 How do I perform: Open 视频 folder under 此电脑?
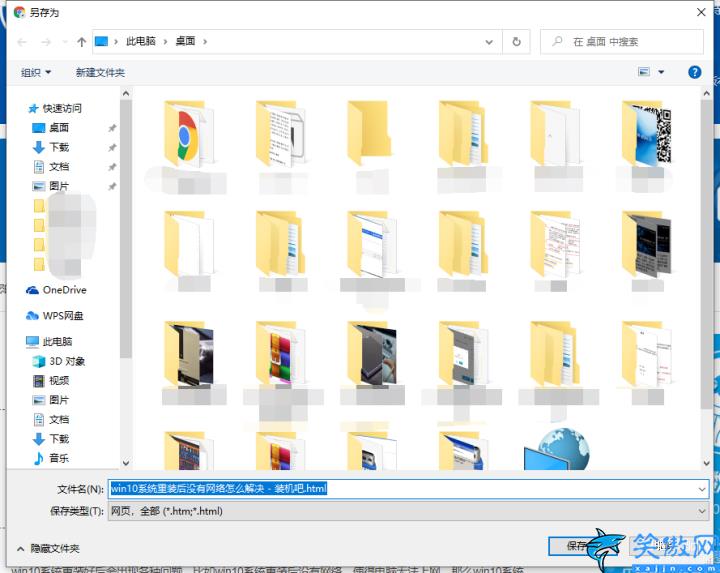(x=51, y=380)
